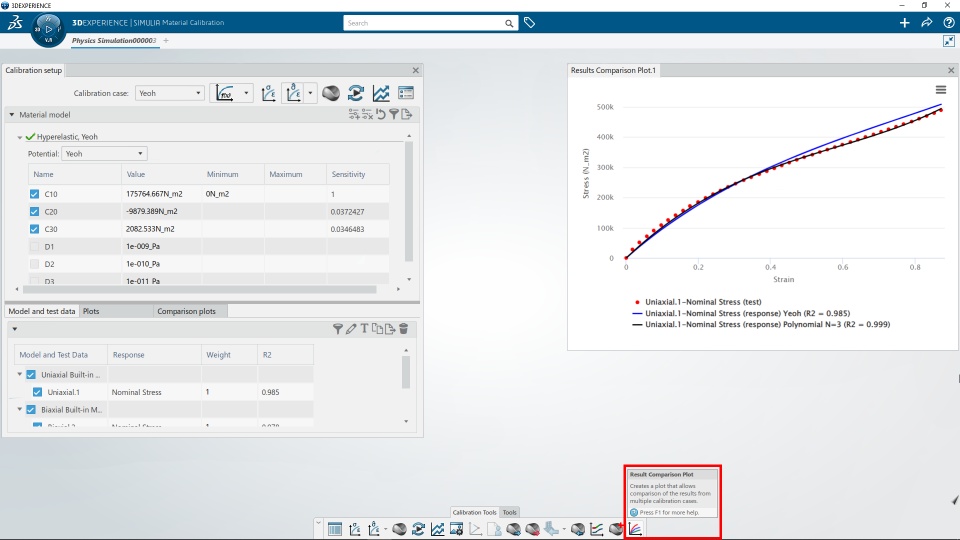Open the help question mark icon
The image size is (960, 540).
point(948,23)
